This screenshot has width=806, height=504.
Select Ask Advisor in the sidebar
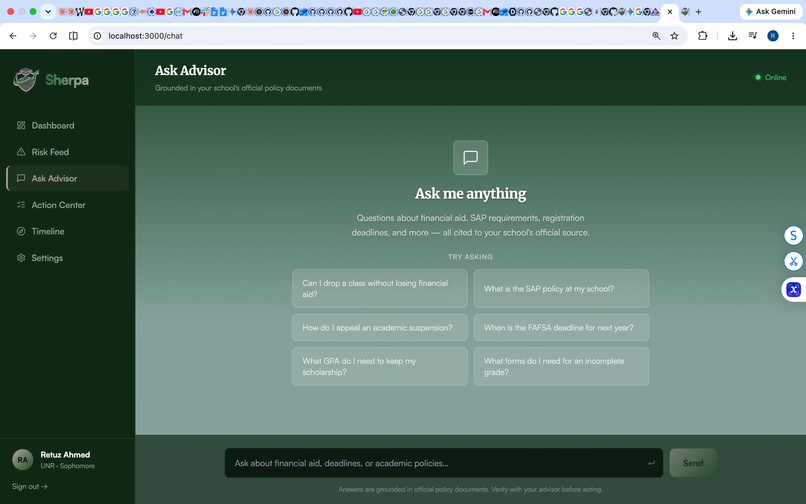point(67,178)
